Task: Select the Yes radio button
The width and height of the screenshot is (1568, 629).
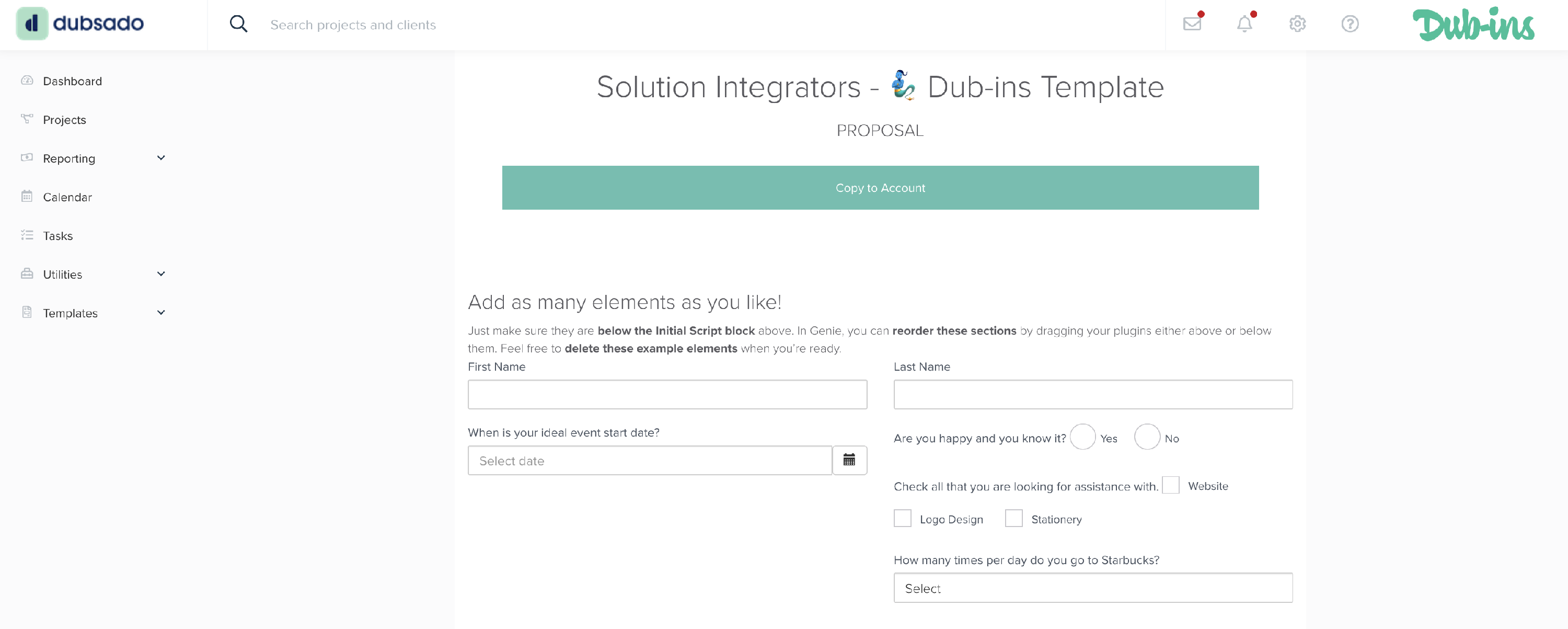Action: tap(1082, 437)
